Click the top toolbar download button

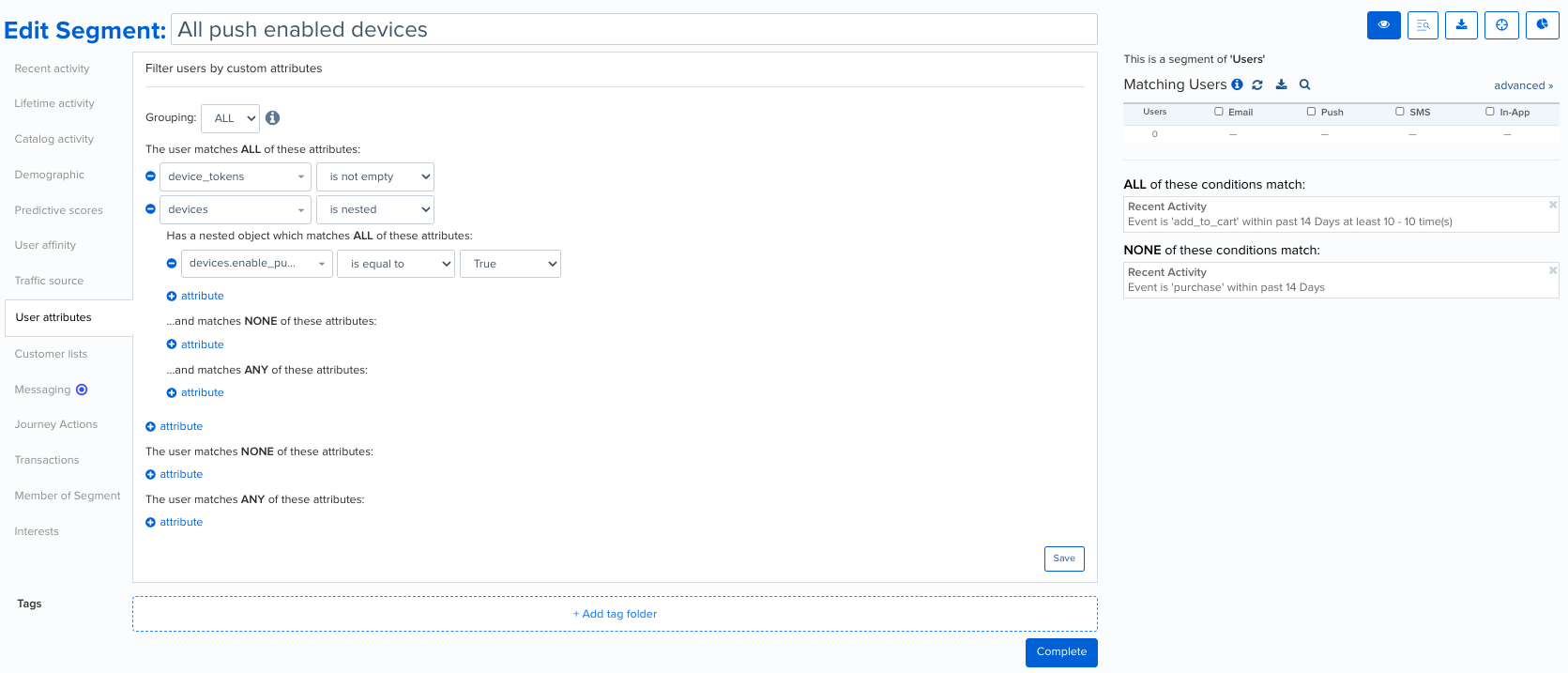click(x=1461, y=25)
